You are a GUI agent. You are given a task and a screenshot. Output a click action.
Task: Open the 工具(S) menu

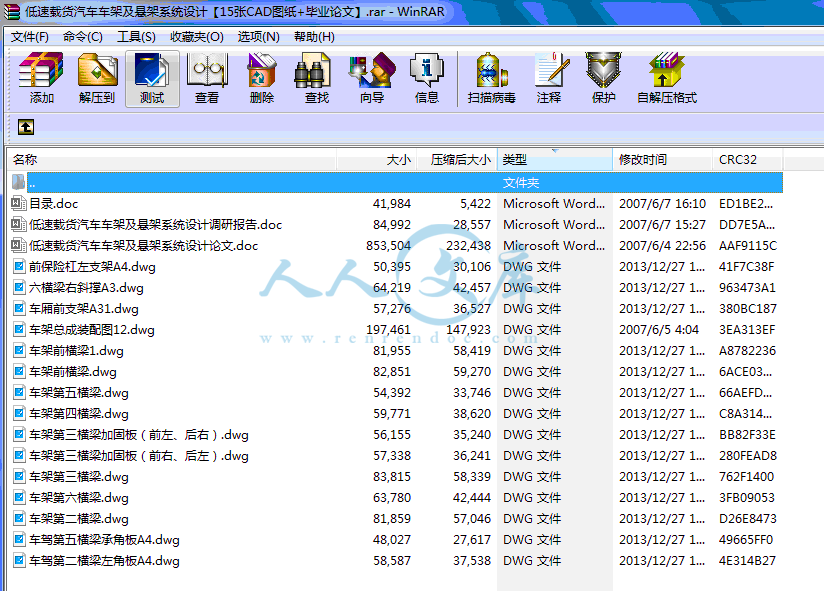point(136,37)
